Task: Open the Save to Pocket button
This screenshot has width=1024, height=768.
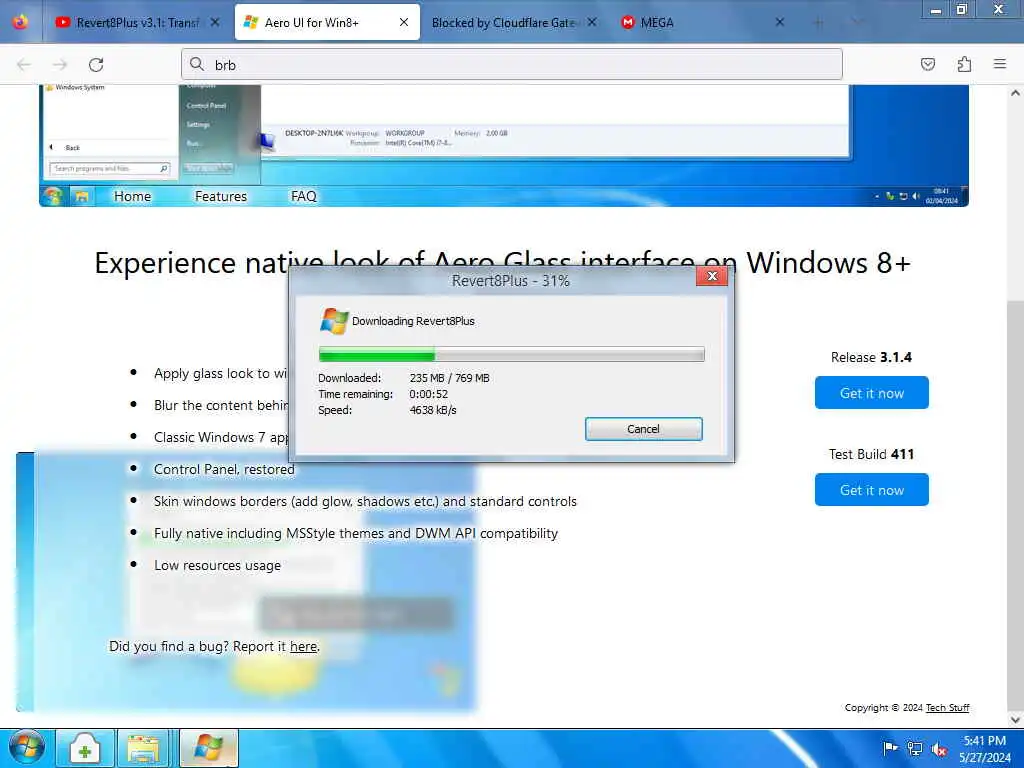Action: point(928,64)
